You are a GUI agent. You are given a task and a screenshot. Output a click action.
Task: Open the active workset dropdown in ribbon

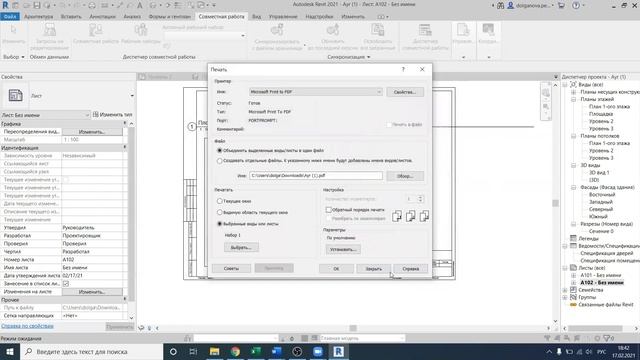pos(243,36)
